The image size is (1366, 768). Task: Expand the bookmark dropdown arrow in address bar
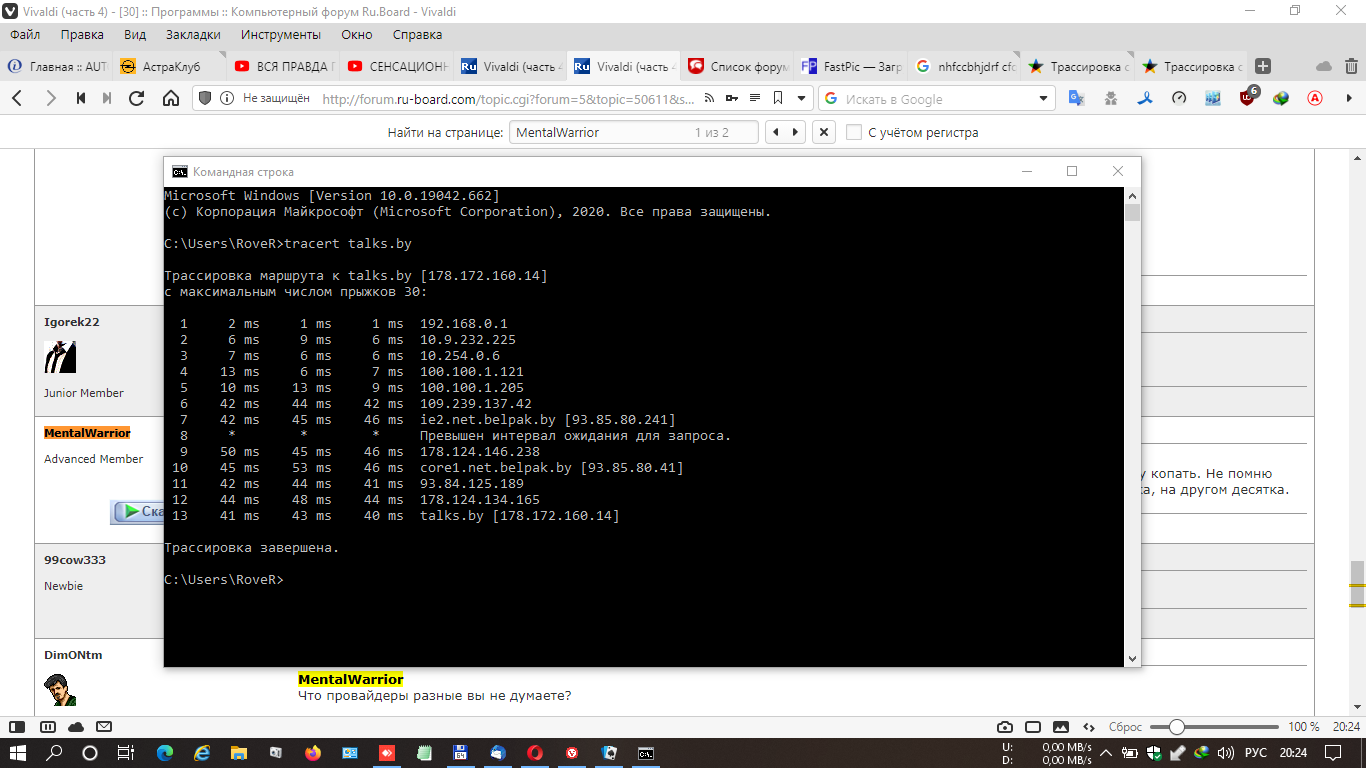click(x=801, y=98)
